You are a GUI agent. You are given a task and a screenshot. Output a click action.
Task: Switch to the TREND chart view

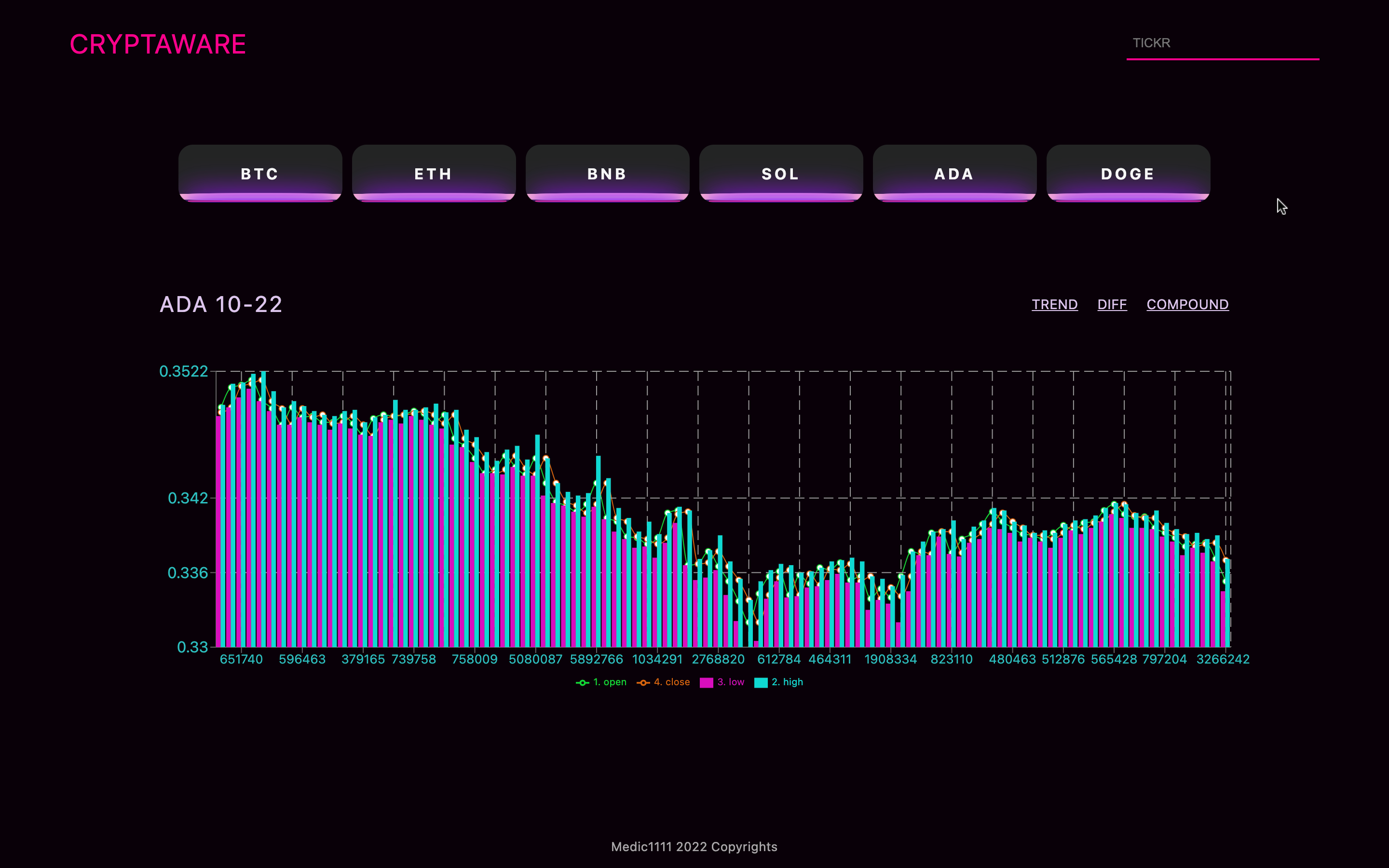point(1054,304)
